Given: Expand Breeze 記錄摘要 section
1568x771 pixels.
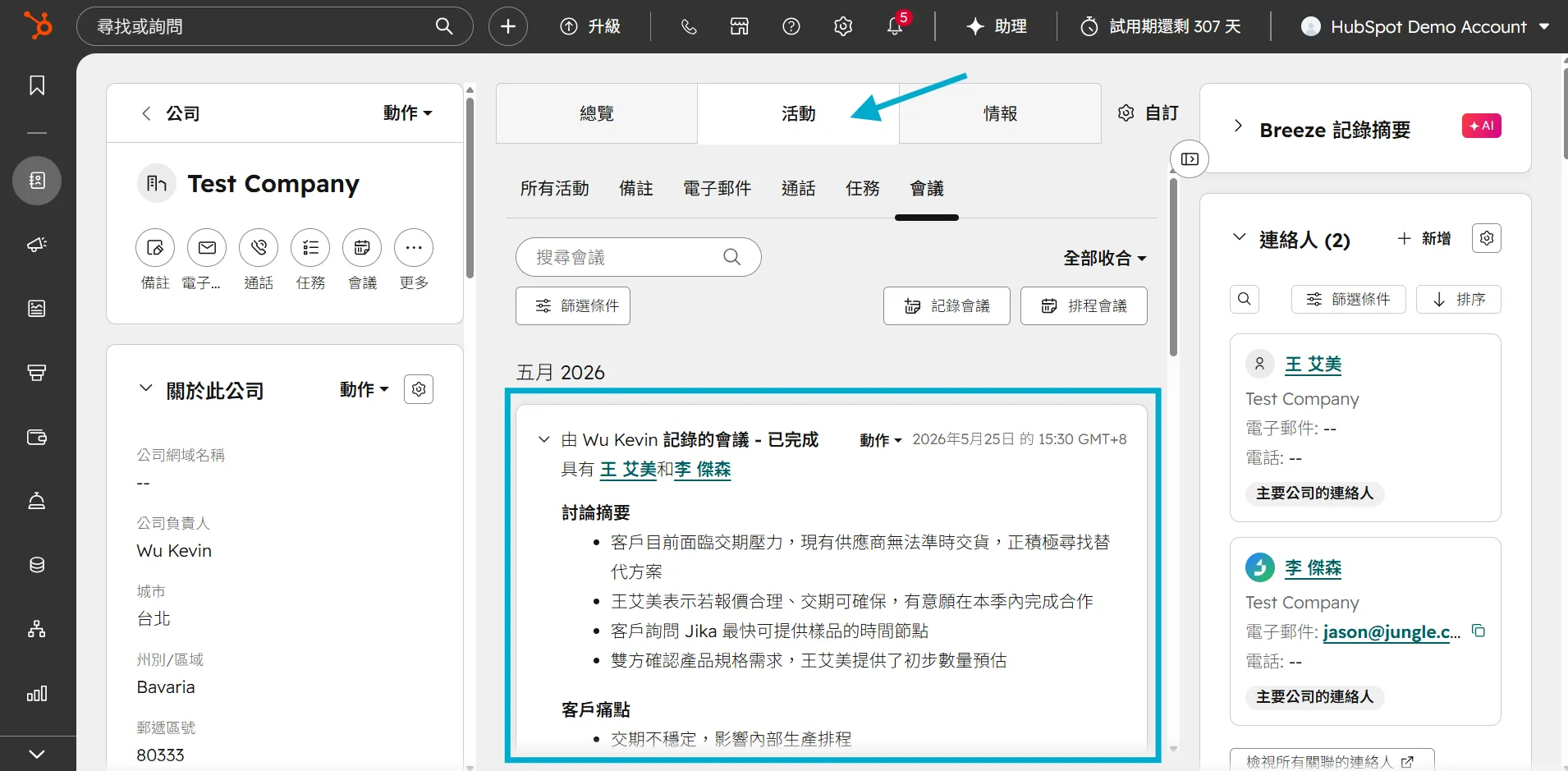Looking at the screenshot, I should [1238, 126].
